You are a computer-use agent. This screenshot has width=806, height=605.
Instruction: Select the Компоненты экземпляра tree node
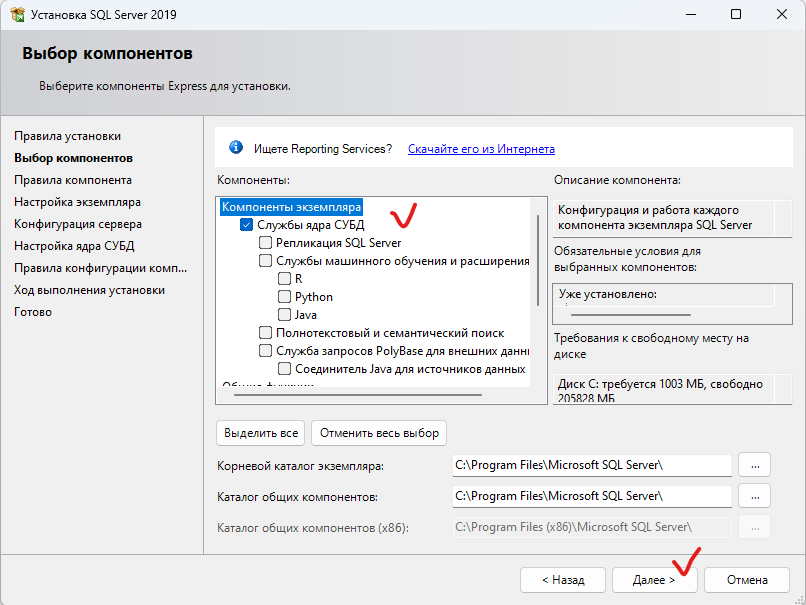(291, 207)
